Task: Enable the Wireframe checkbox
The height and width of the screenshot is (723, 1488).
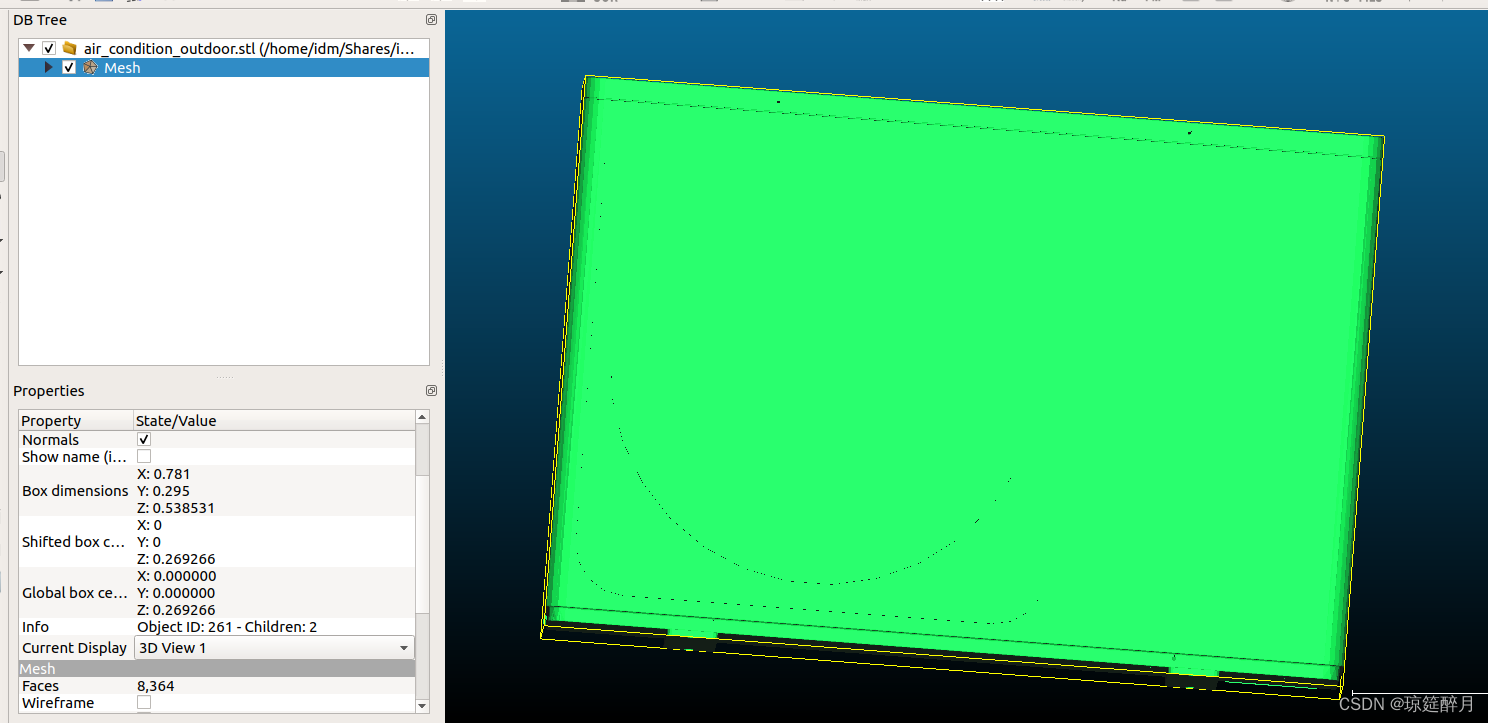Action: [144, 703]
